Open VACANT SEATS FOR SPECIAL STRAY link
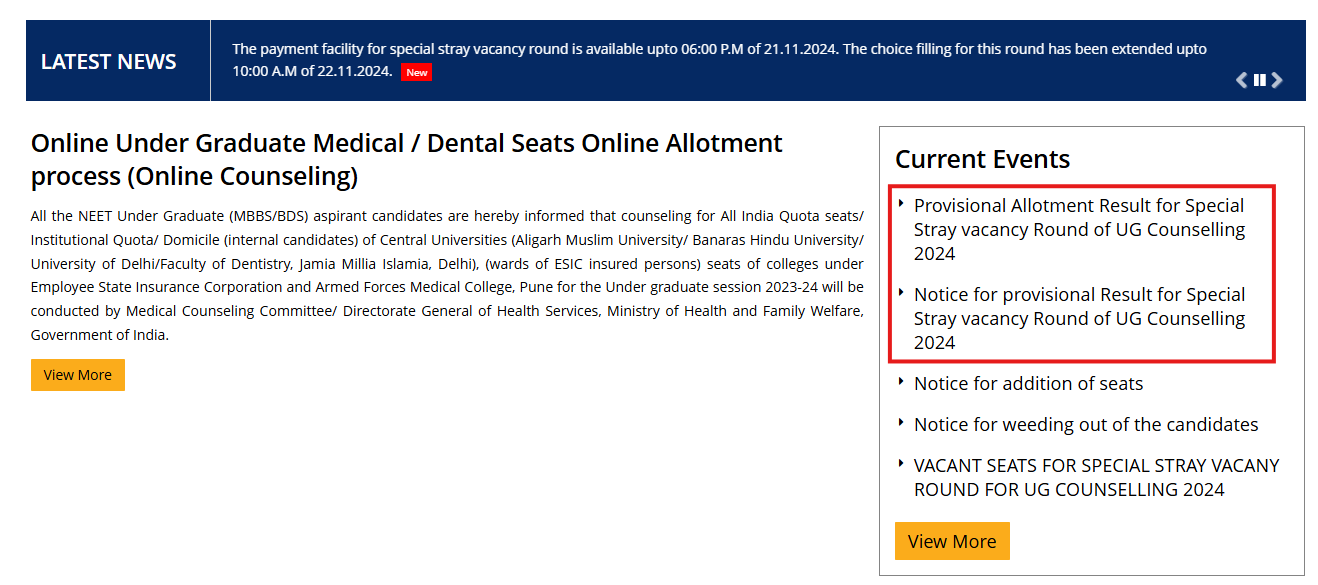This screenshot has height=585, width=1318. [1096, 477]
